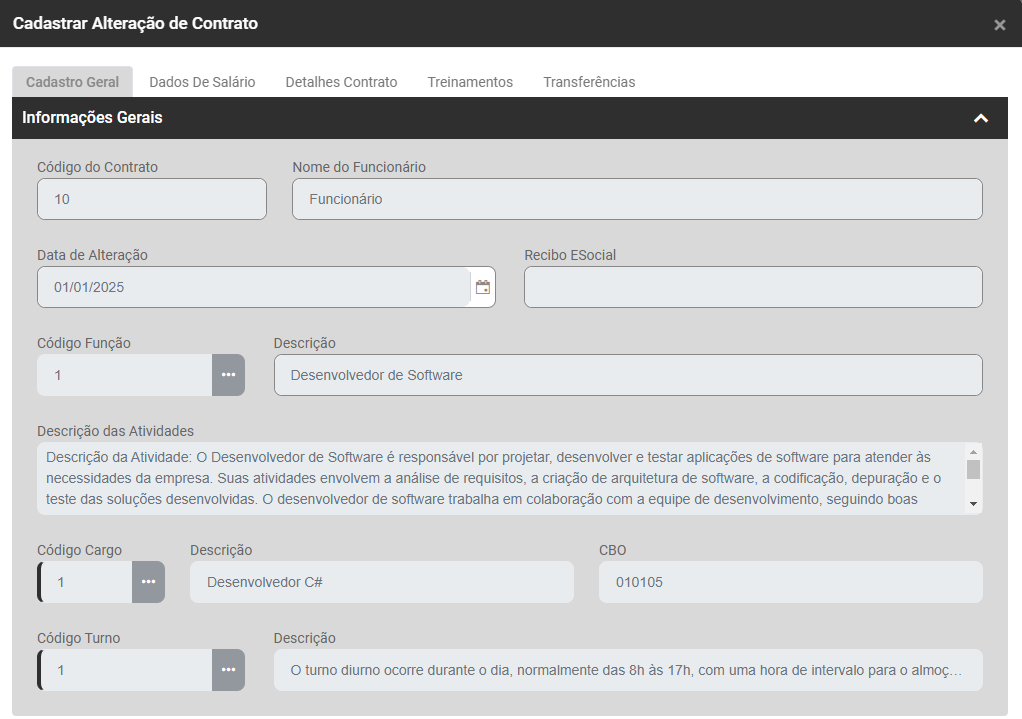
Task: Select the Transferências tab
Action: [x=589, y=82]
